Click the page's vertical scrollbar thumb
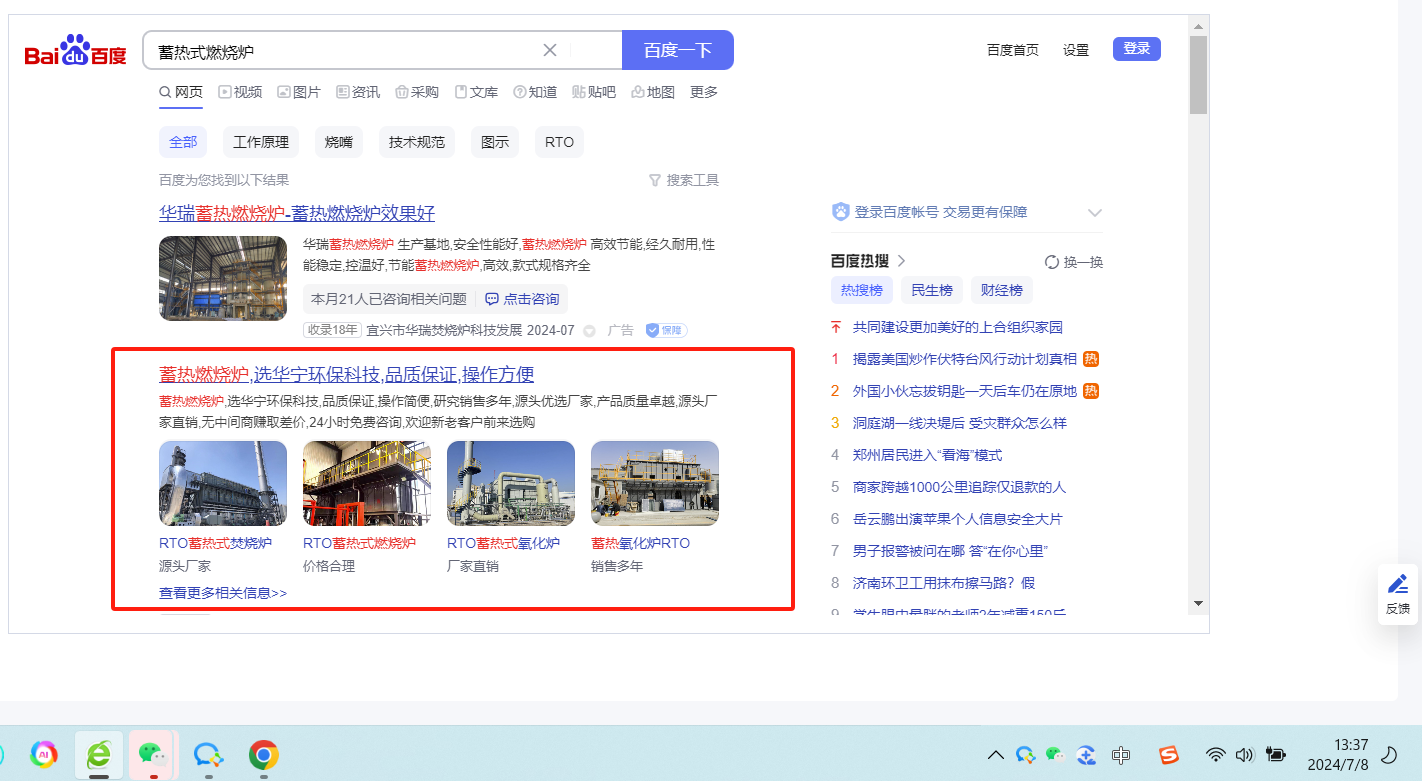1422x781 pixels. (x=1198, y=75)
